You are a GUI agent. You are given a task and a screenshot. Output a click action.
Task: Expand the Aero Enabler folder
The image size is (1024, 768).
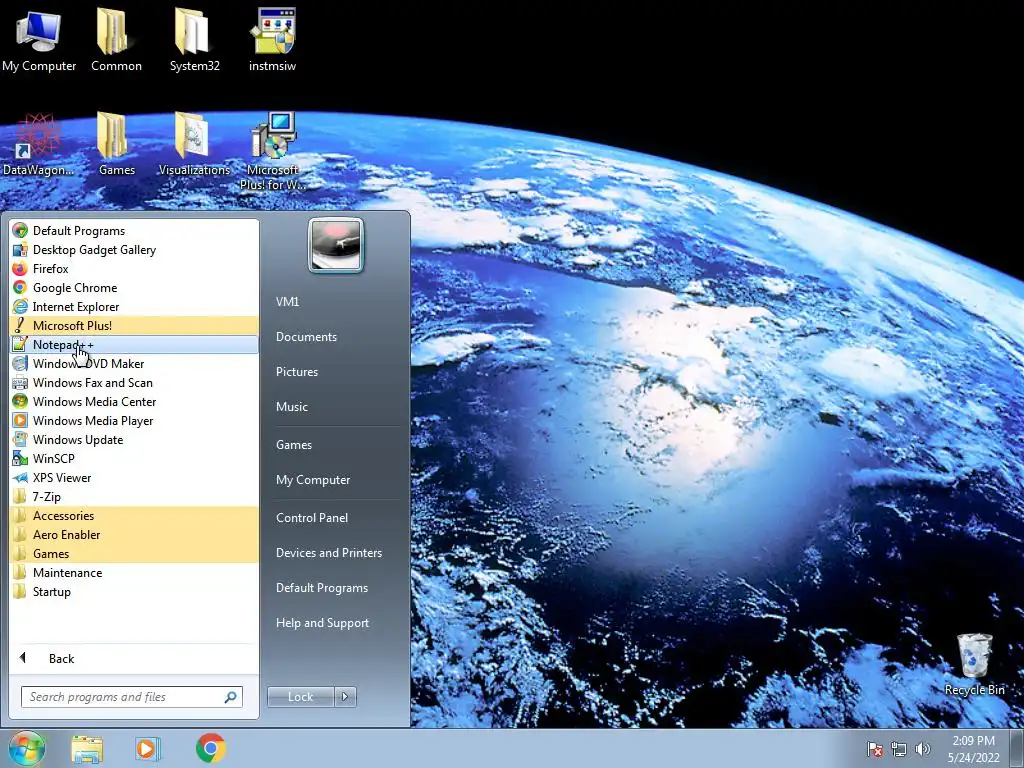[135, 534]
